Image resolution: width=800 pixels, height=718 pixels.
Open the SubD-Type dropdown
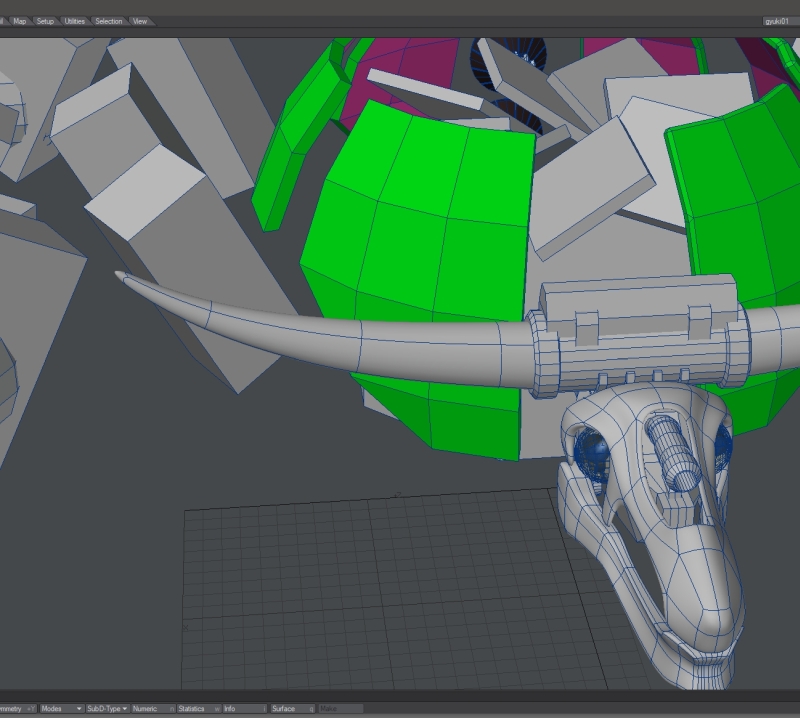(x=107, y=708)
